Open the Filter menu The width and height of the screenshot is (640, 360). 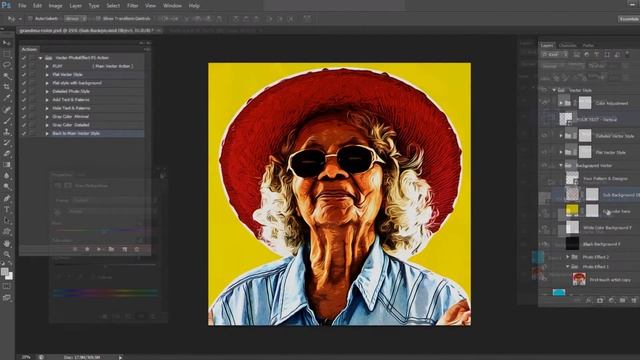(132, 6)
